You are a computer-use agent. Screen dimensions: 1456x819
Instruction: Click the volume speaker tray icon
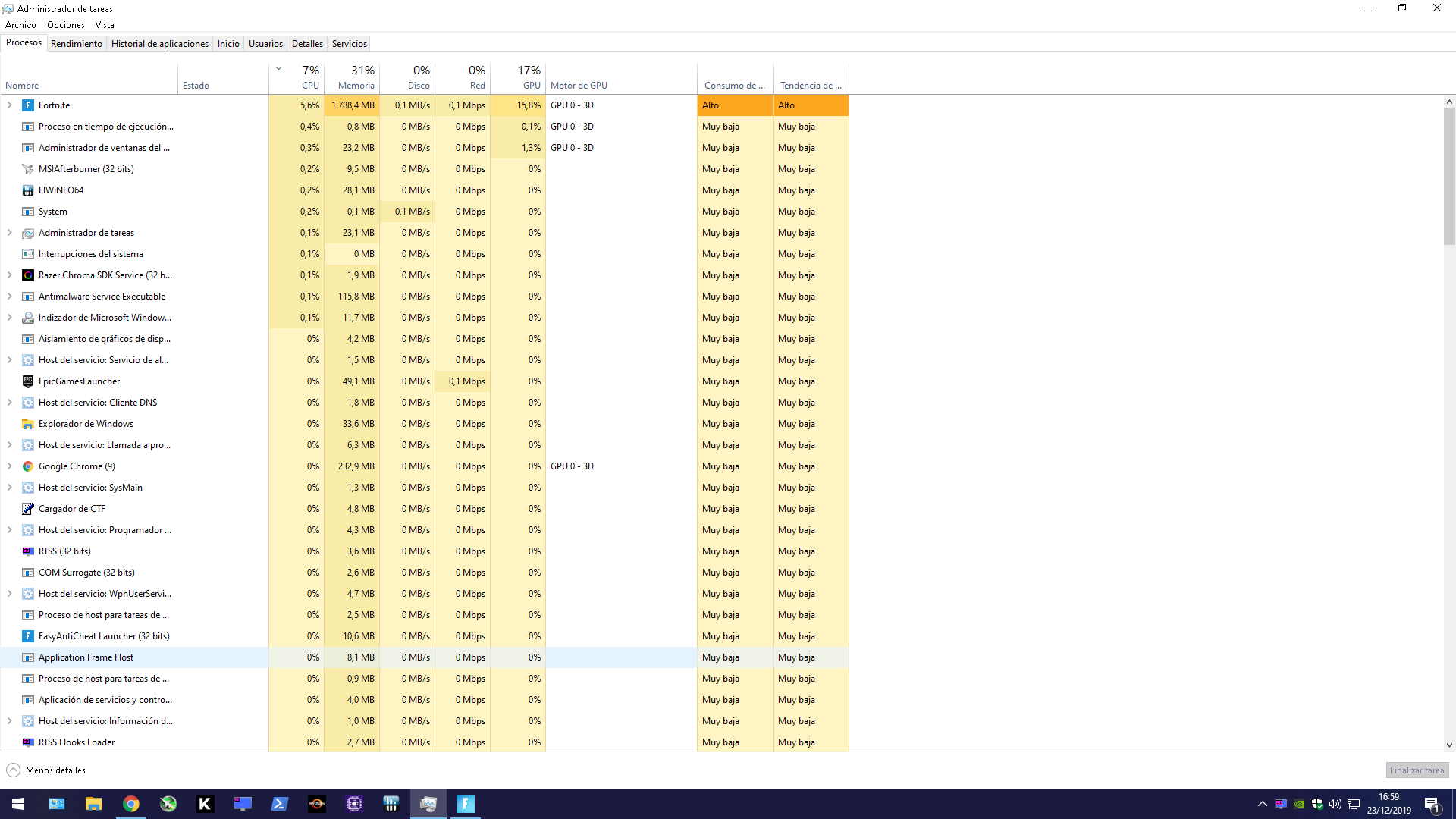pyautogui.click(x=1335, y=804)
